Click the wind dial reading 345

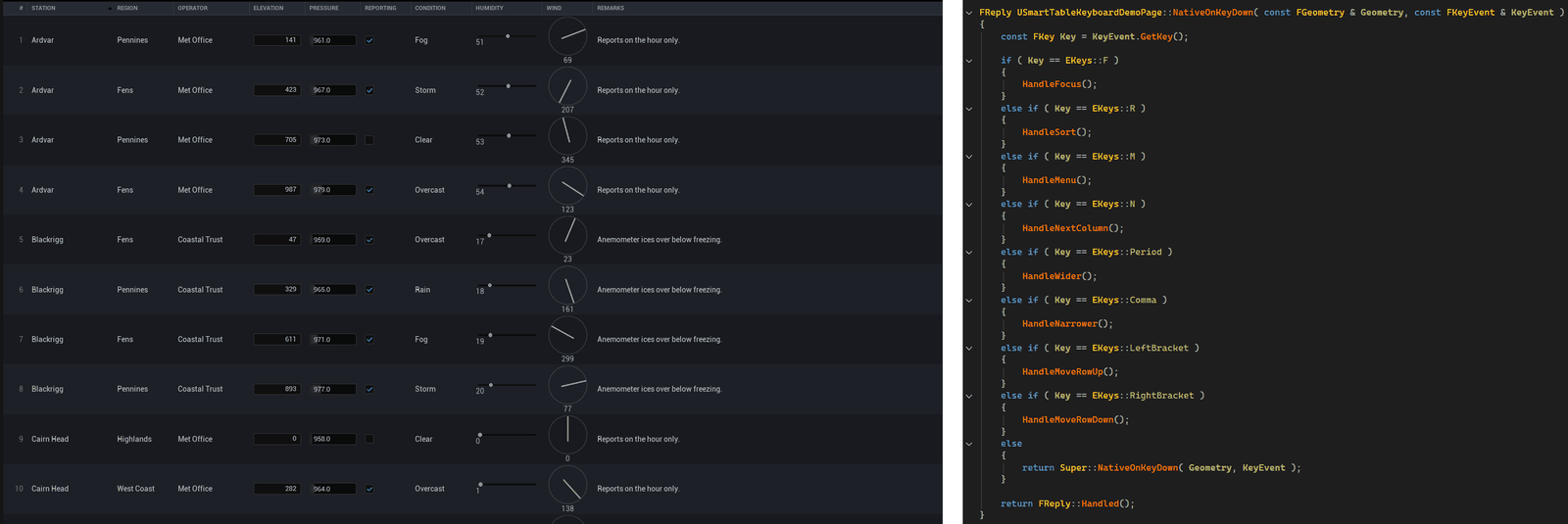pos(567,136)
